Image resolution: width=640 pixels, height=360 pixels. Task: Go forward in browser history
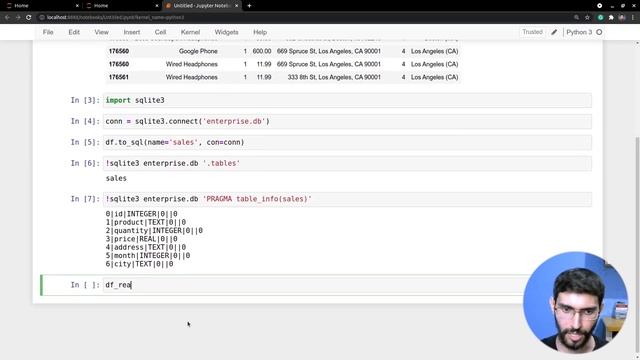(18, 18)
